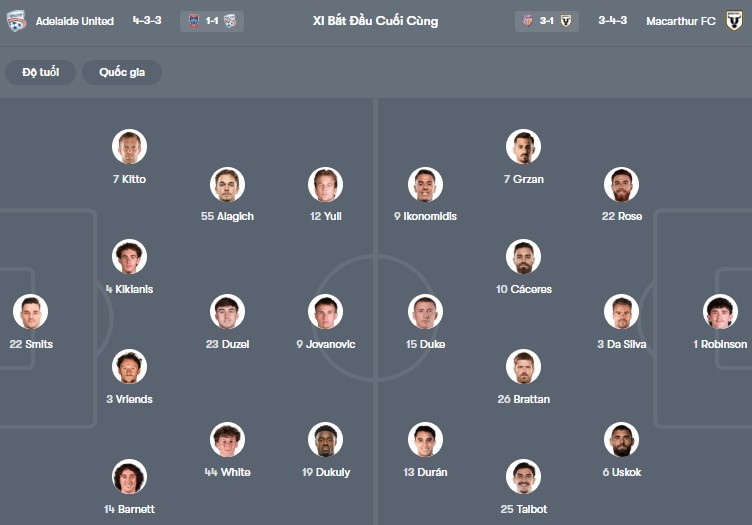Open Cáceres' player avatar
The height and width of the screenshot is (525, 752).
click(523, 257)
